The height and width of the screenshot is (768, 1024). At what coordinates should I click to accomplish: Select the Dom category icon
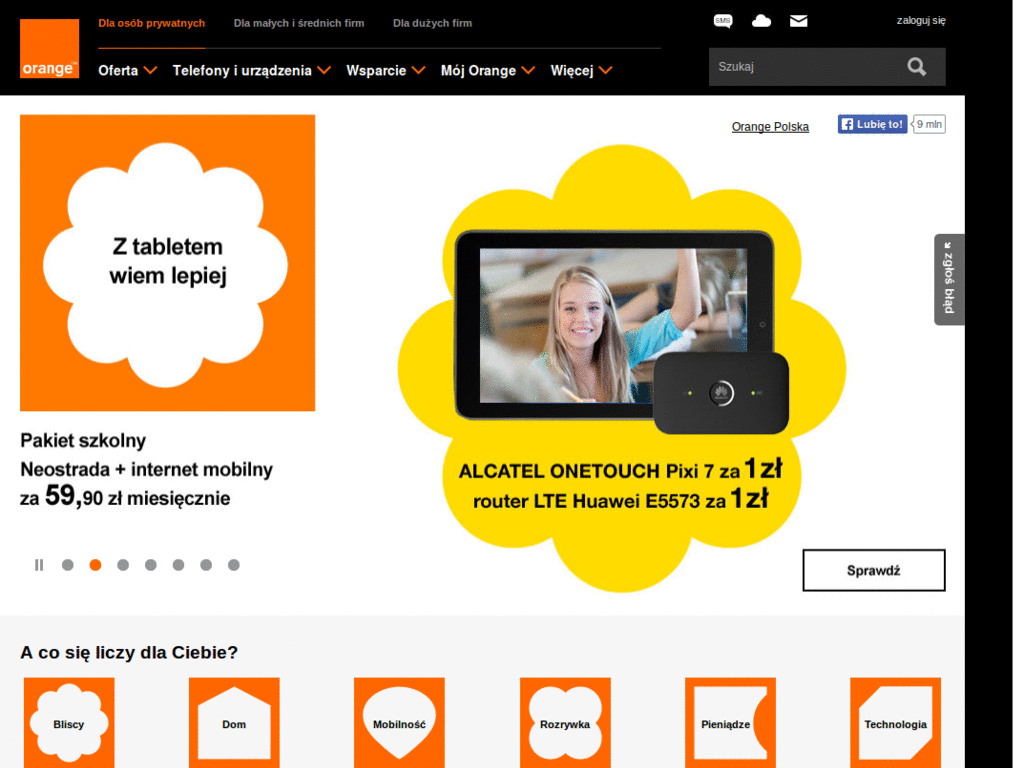(233, 722)
